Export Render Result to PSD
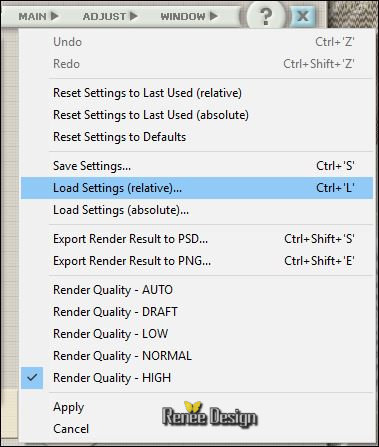 click(197, 239)
